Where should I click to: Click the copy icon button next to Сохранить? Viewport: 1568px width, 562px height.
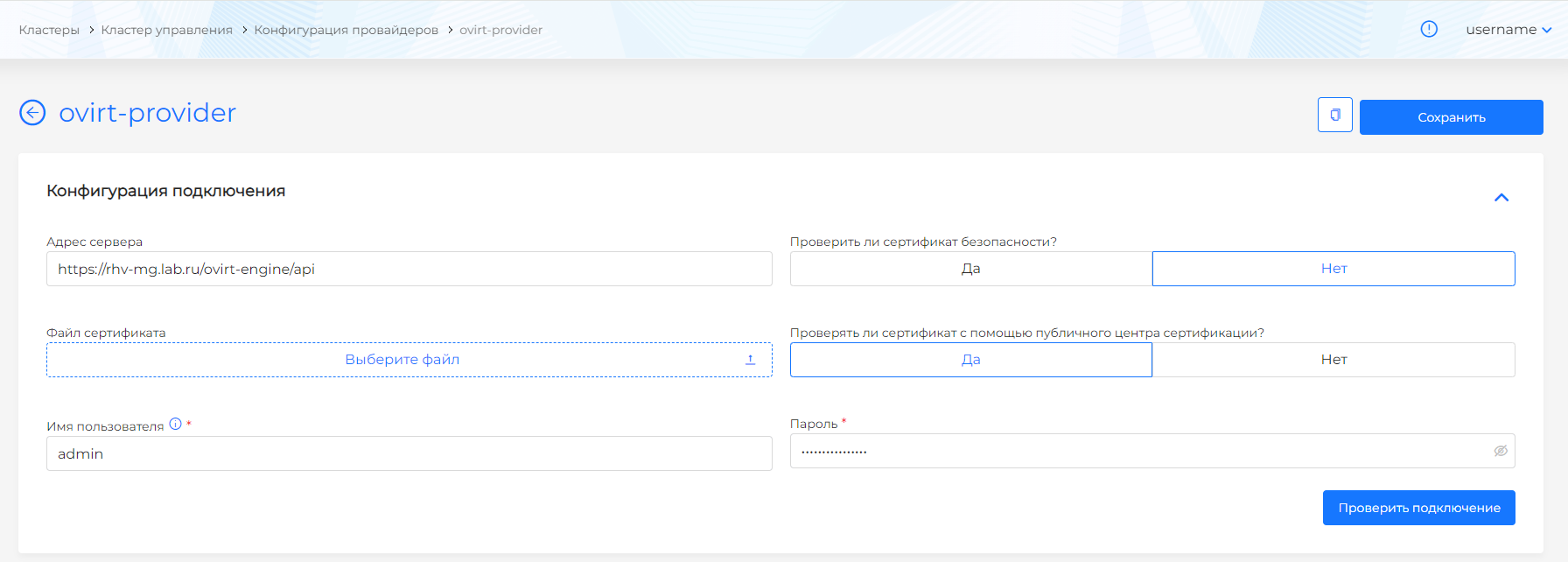(1334, 115)
